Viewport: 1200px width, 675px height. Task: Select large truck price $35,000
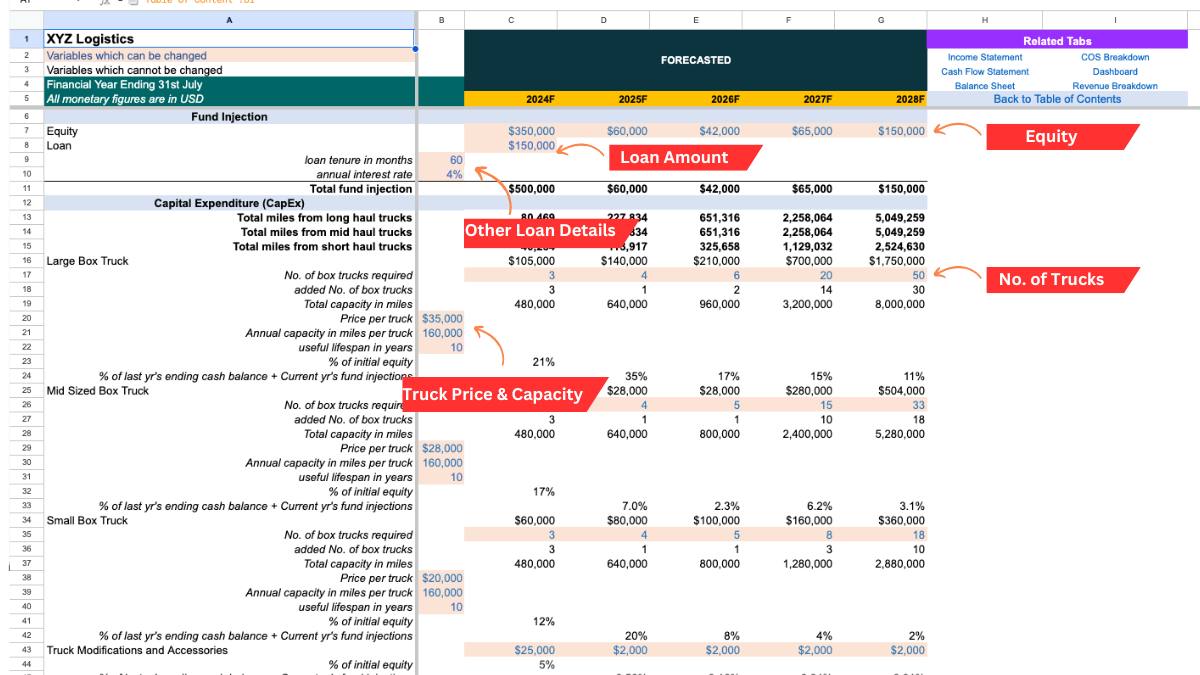pos(441,319)
